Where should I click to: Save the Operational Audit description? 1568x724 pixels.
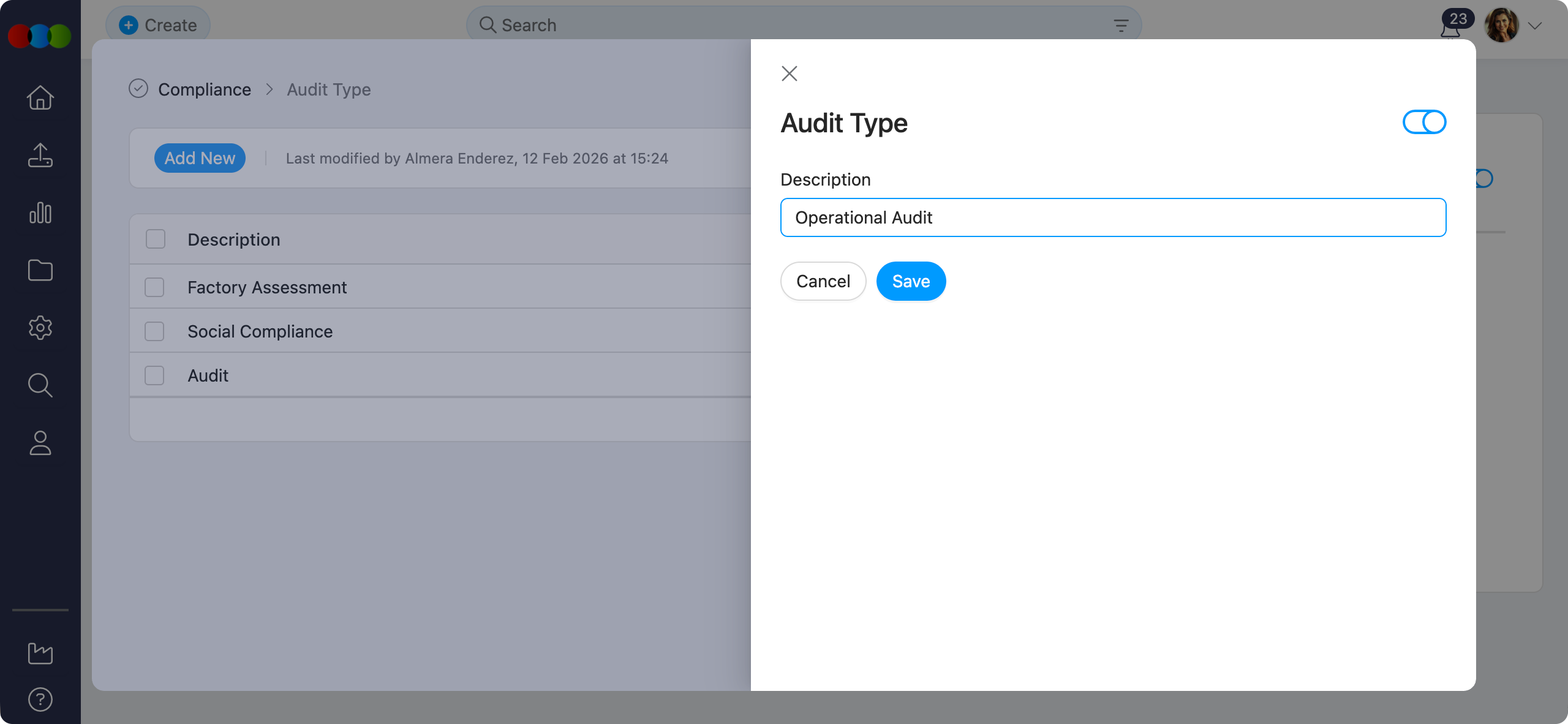coord(911,281)
